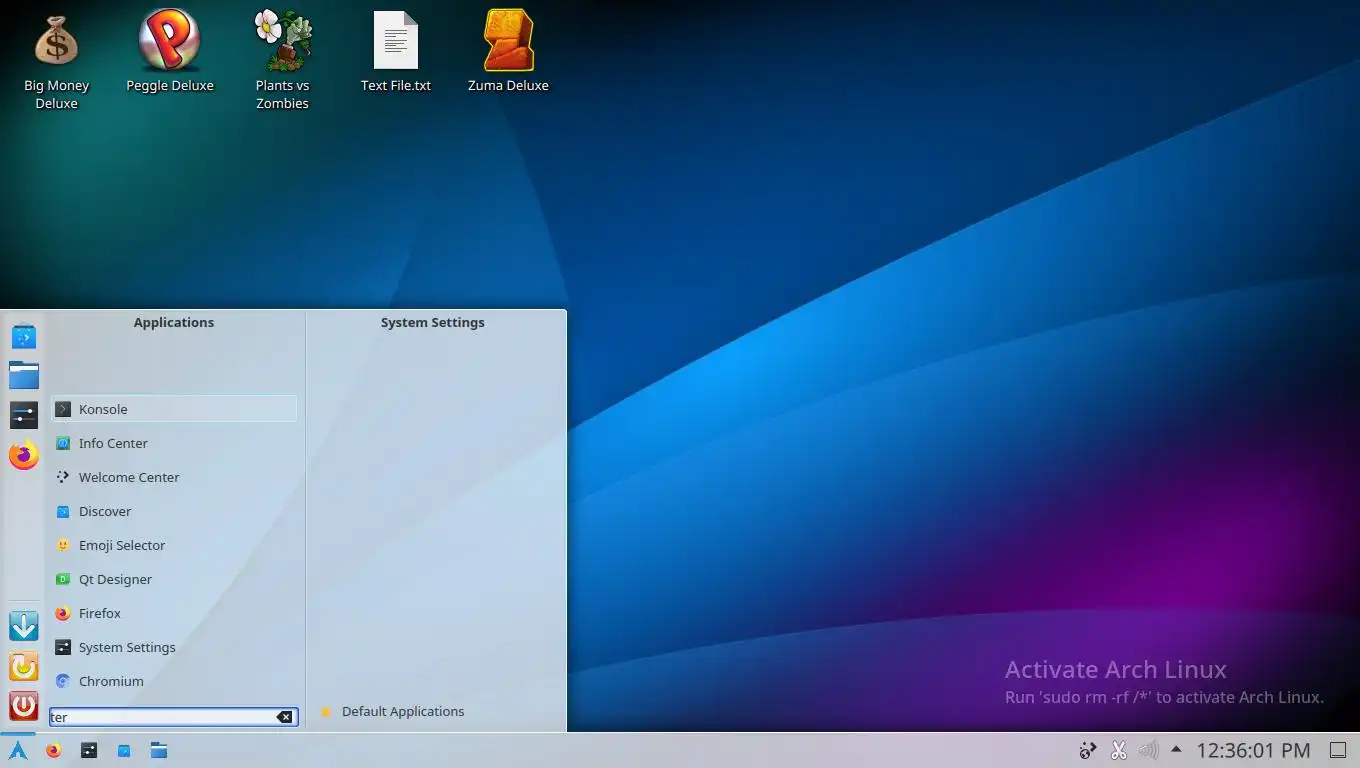Open Default Applications under System Settings results
This screenshot has width=1360, height=768.
click(x=435, y=711)
